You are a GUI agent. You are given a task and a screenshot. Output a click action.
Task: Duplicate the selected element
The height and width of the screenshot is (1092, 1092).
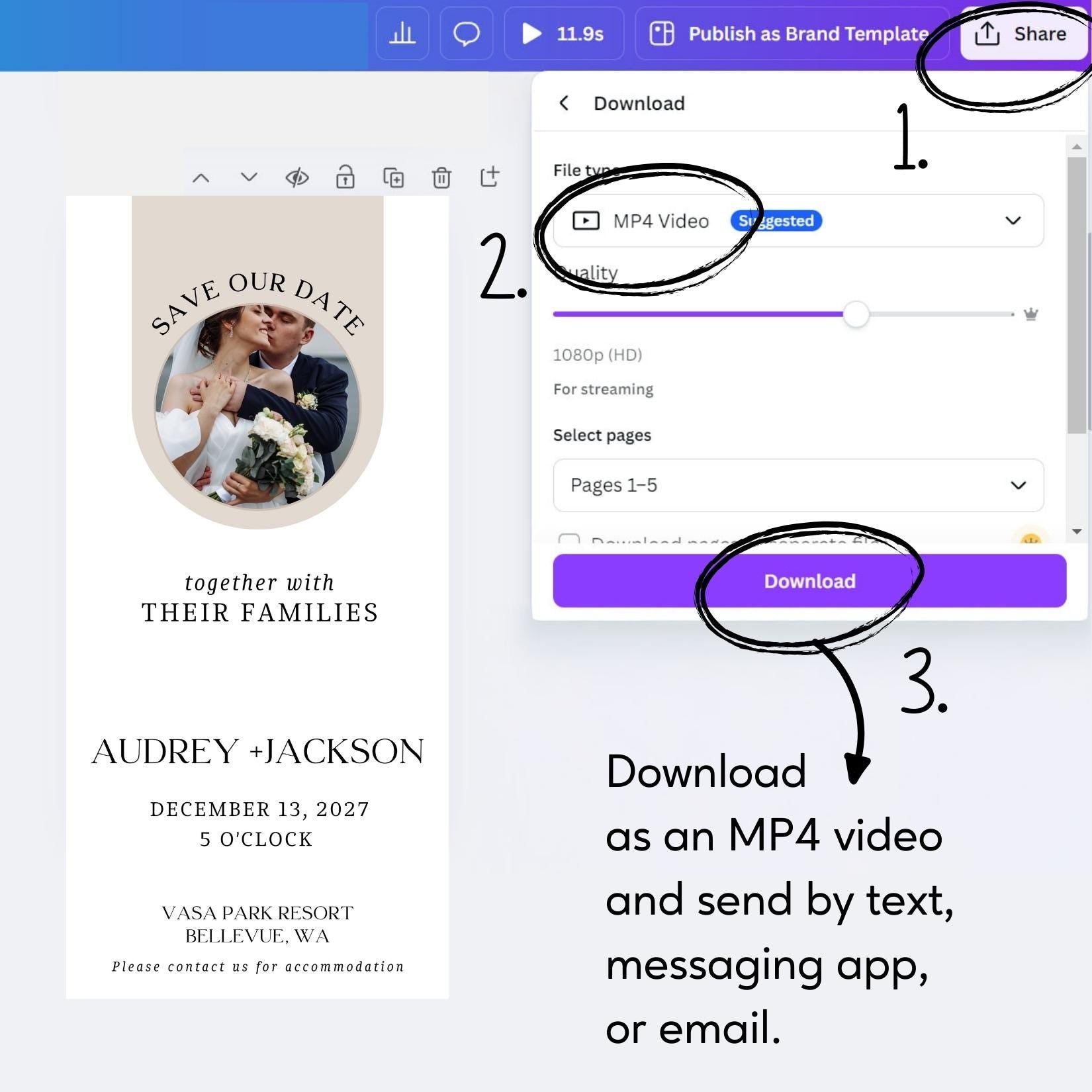tap(394, 177)
